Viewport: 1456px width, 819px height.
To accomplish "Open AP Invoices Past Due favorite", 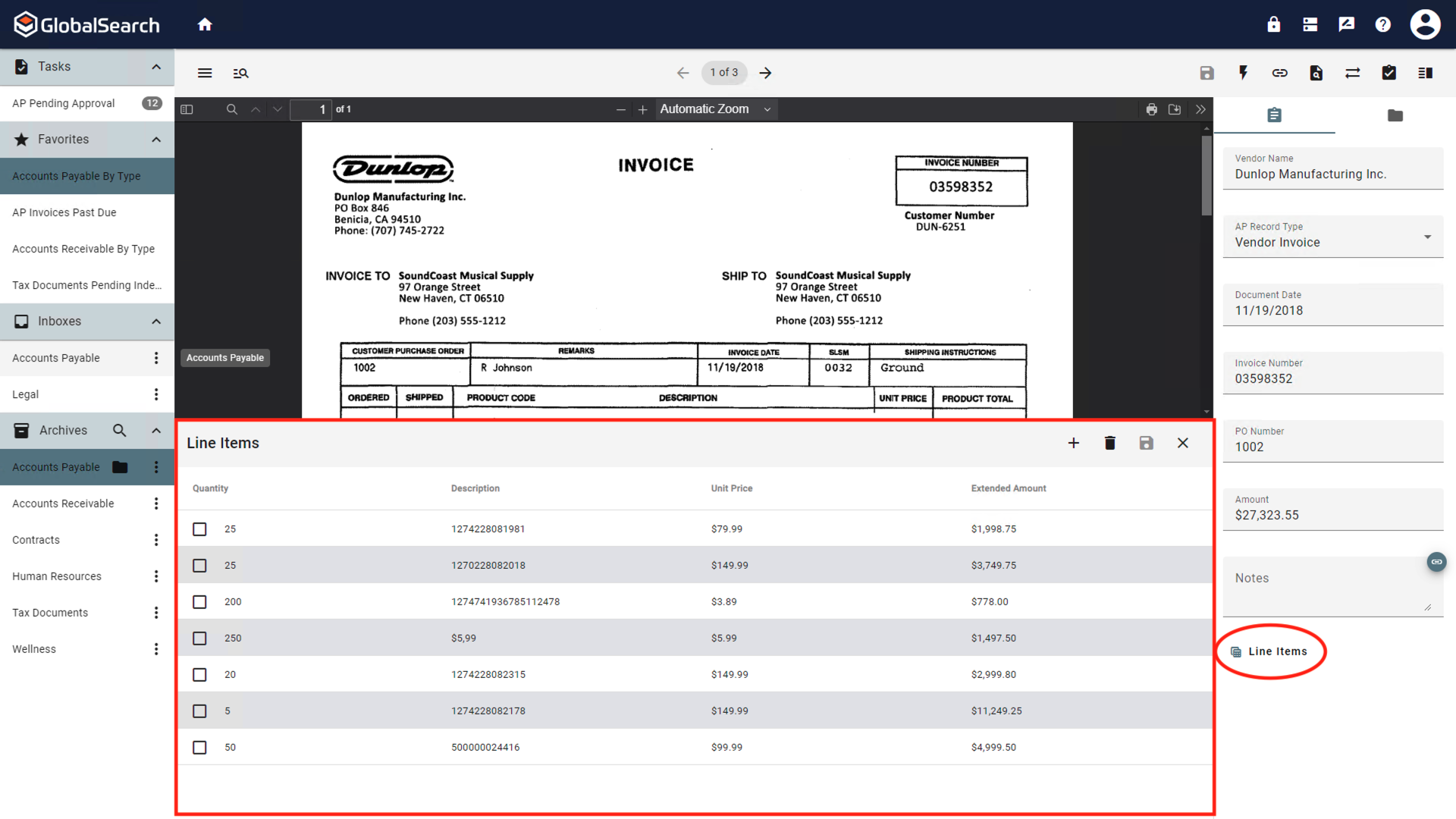I will [x=64, y=212].
